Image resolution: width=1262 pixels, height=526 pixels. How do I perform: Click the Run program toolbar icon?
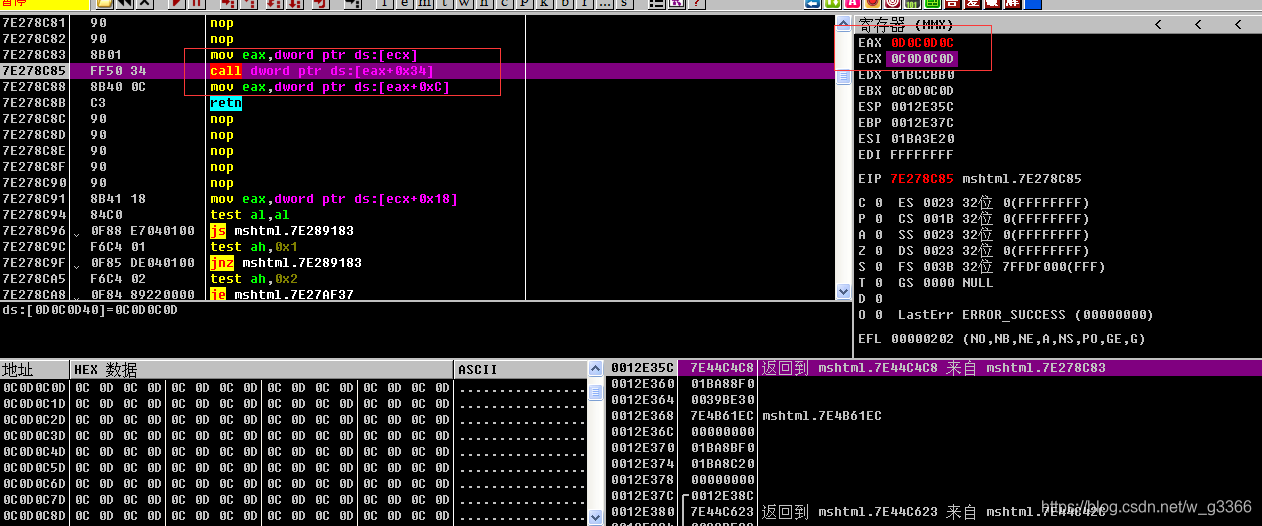[178, 4]
